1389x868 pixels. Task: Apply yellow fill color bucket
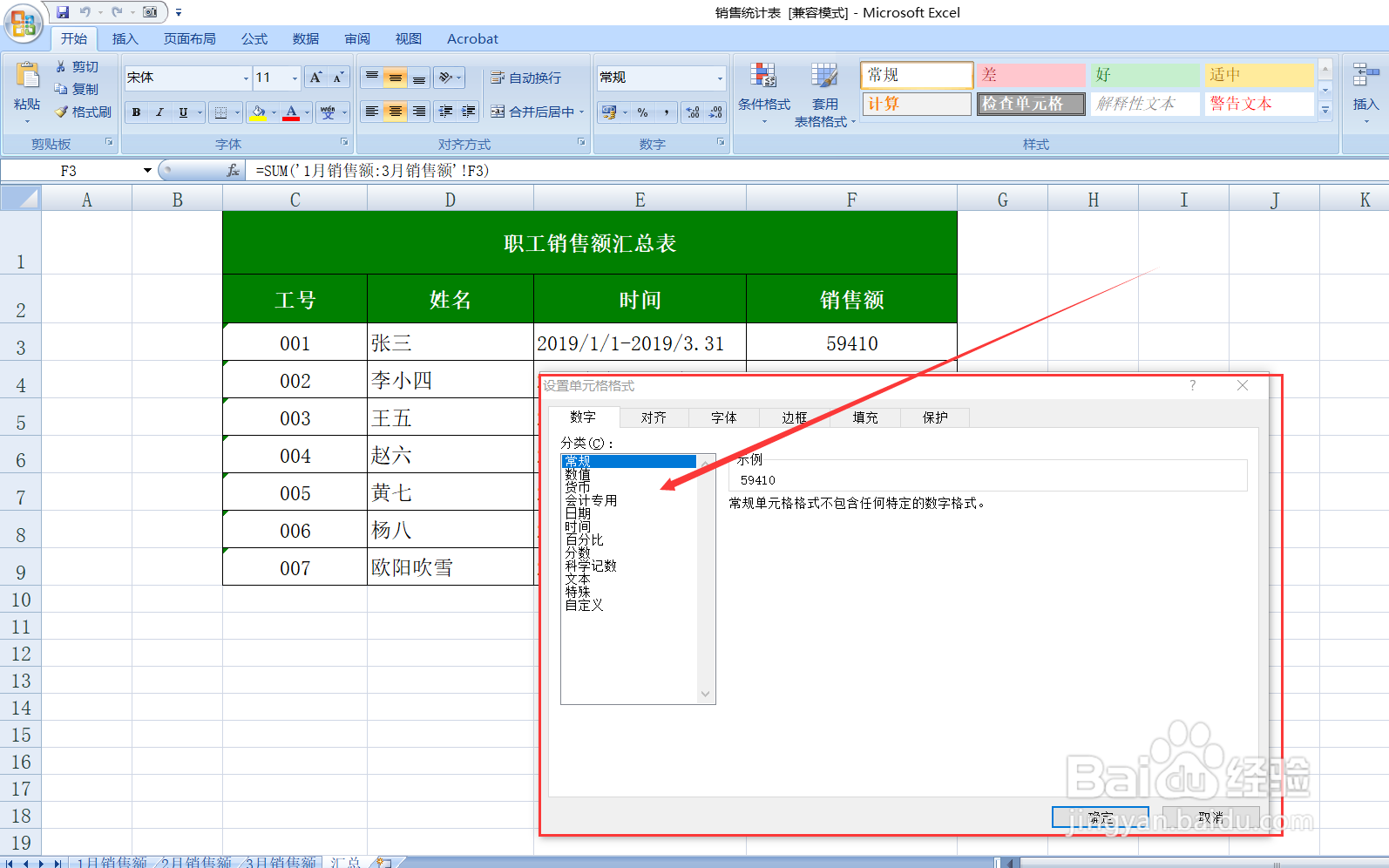coord(258,112)
